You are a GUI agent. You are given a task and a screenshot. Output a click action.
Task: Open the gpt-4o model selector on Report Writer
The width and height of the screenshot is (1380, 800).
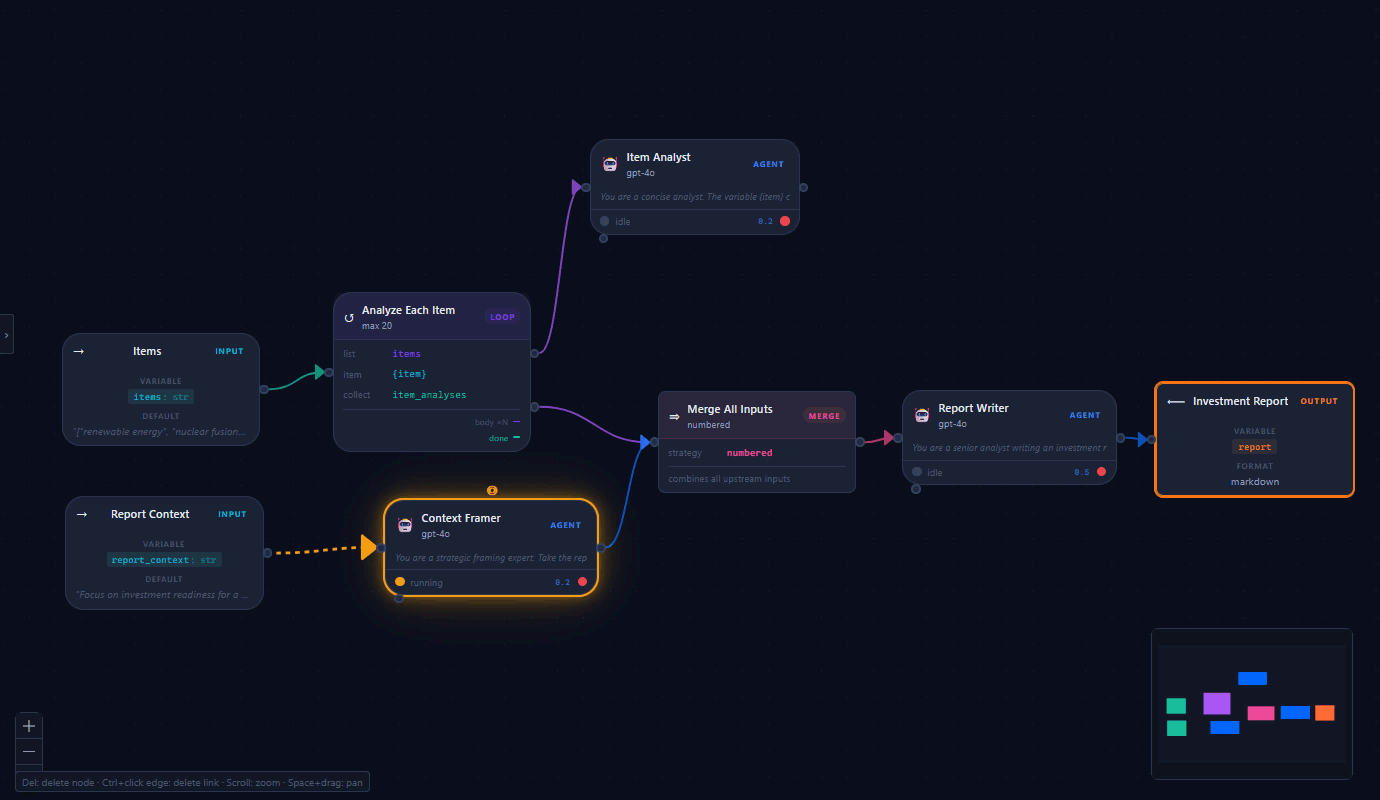coord(950,423)
